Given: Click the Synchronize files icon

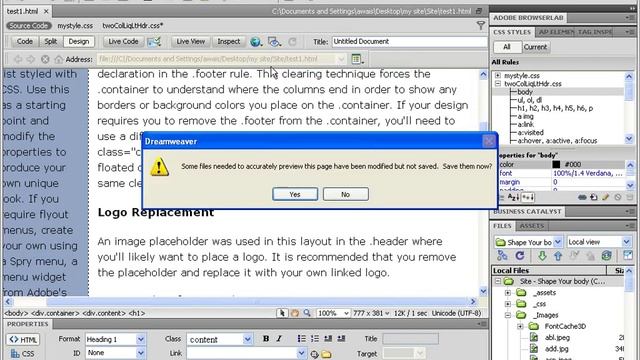Looking at the screenshot, I should click(607, 256).
